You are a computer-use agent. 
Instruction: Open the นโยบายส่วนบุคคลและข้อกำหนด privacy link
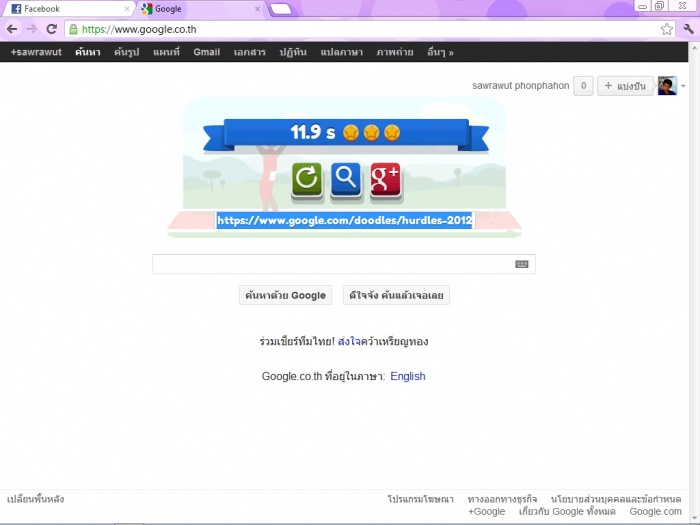click(x=616, y=499)
